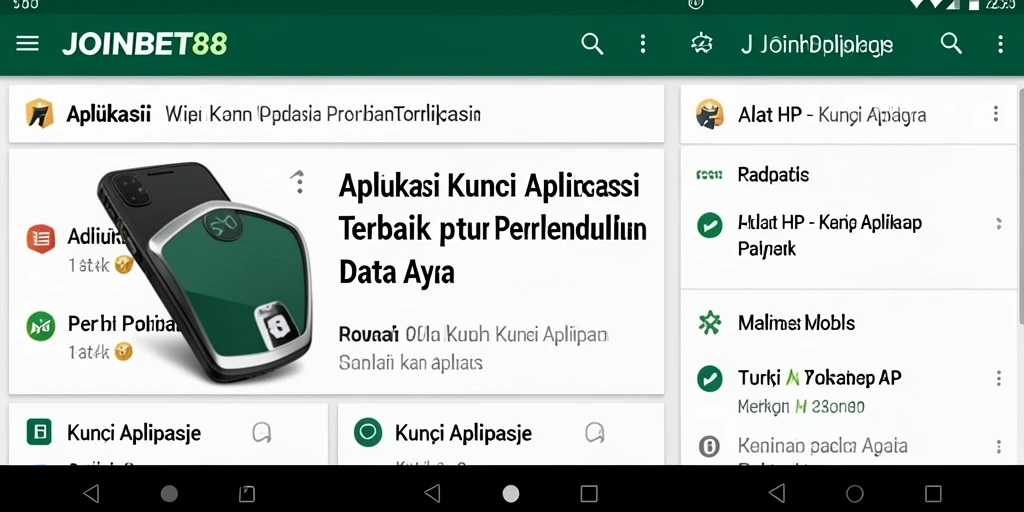Tap the bright white filled Home circle
Image resolution: width=1024 pixels, height=512 pixels.
coord(511,493)
